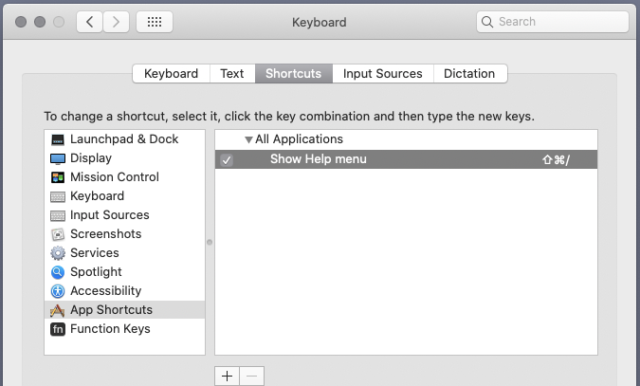Screen dimensions: 640x386
Task: Click the Display monitor icon
Action: pyautogui.click(x=58, y=158)
